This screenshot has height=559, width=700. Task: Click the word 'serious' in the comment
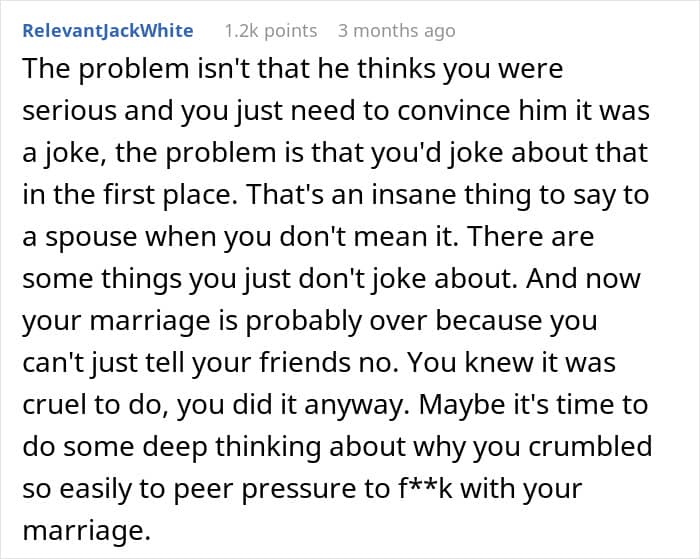click(70, 110)
